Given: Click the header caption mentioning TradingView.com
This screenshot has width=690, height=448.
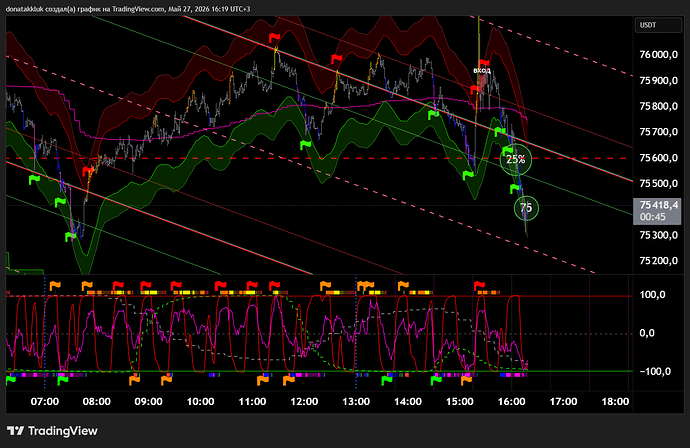Looking at the screenshot, I should pyautogui.click(x=128, y=9).
